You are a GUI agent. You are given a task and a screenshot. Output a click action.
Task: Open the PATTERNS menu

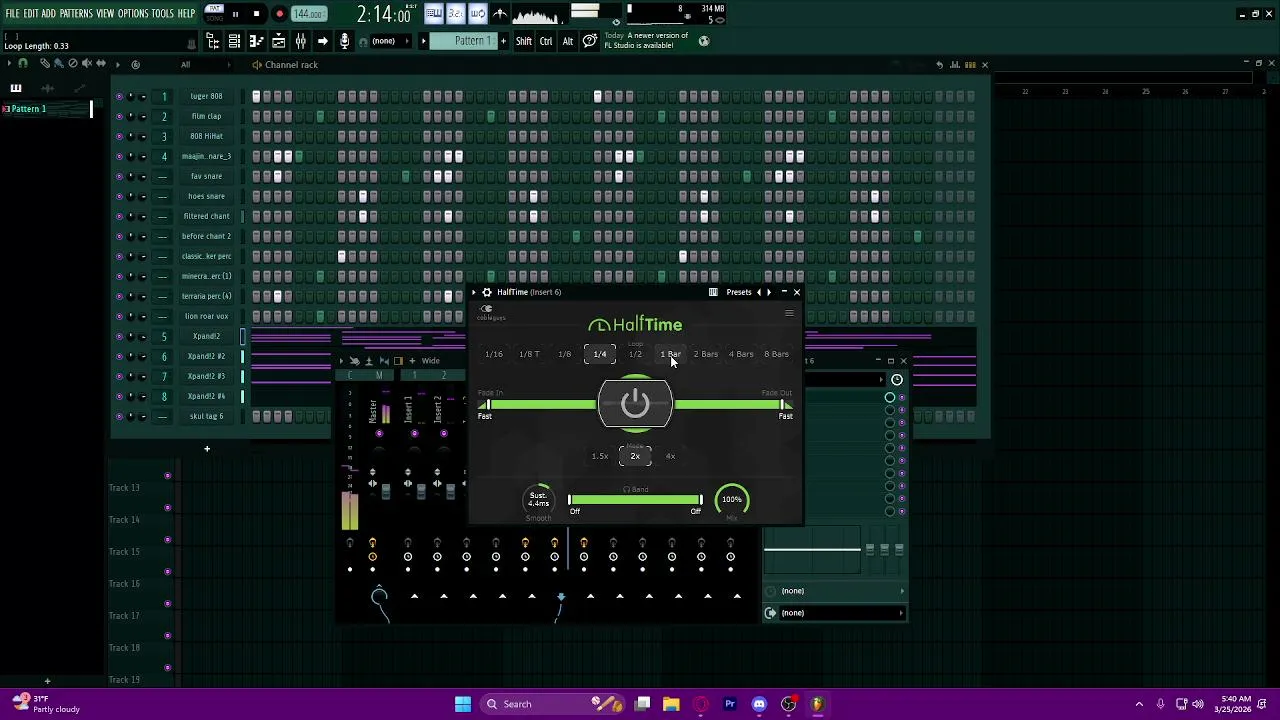(x=76, y=14)
